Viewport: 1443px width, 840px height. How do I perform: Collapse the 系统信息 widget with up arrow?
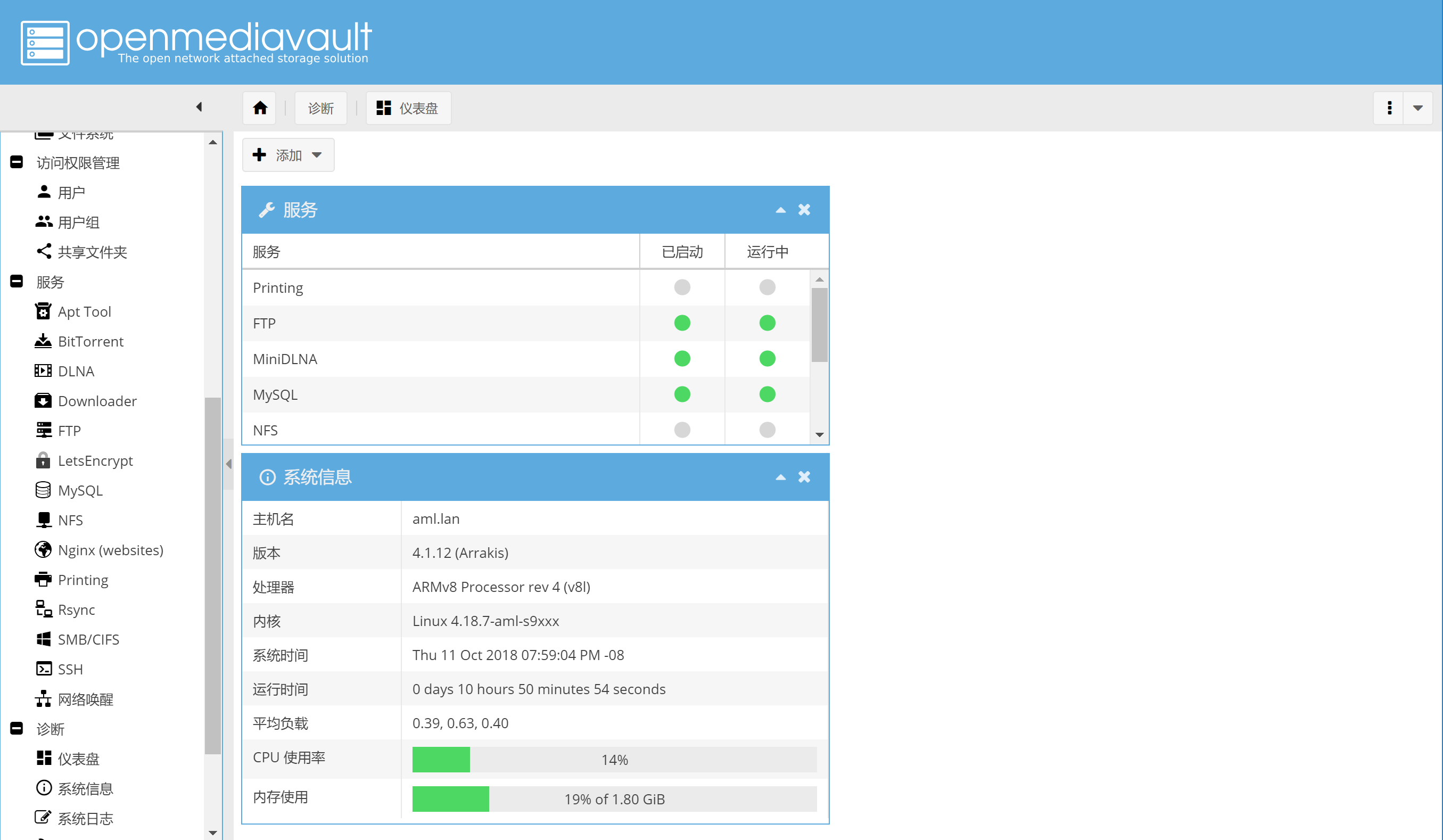click(x=780, y=477)
